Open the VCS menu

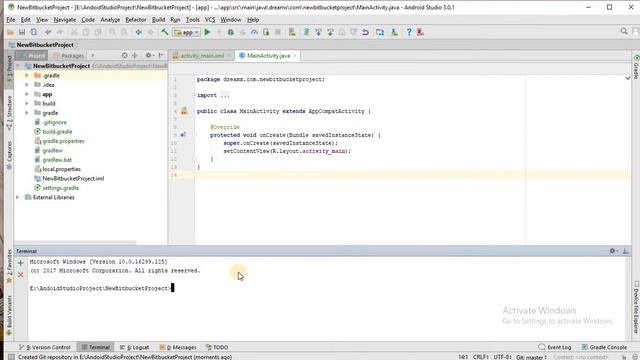click(210, 20)
